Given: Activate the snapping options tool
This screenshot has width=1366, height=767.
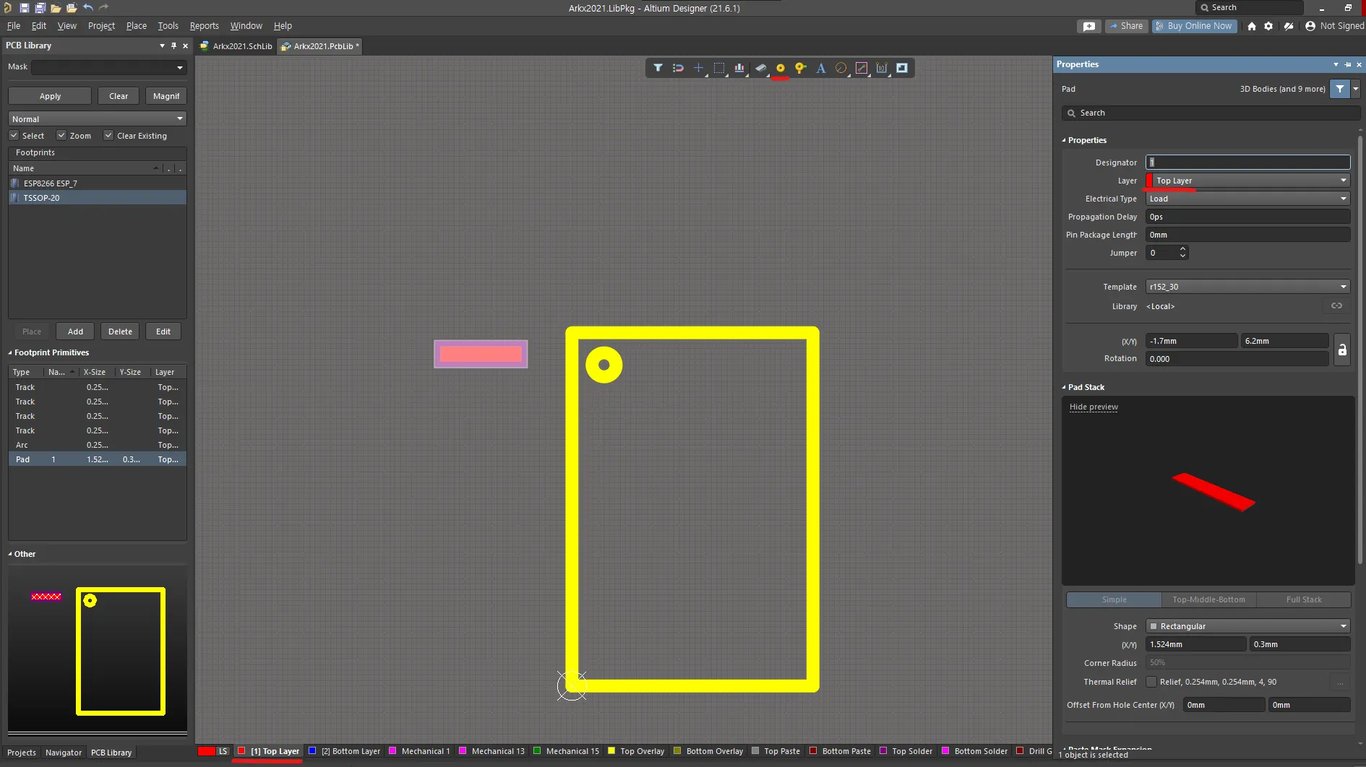Looking at the screenshot, I should coord(678,68).
